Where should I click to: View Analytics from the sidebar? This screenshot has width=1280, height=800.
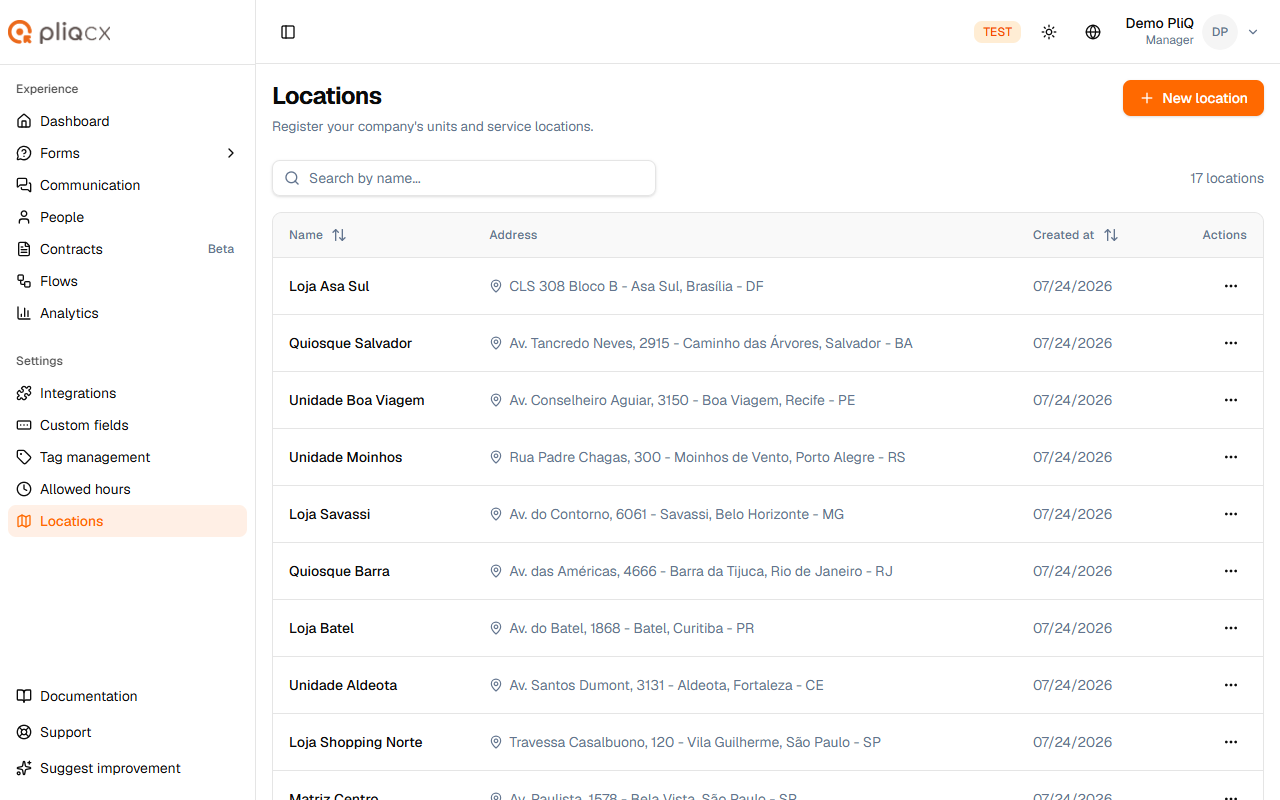point(127,313)
